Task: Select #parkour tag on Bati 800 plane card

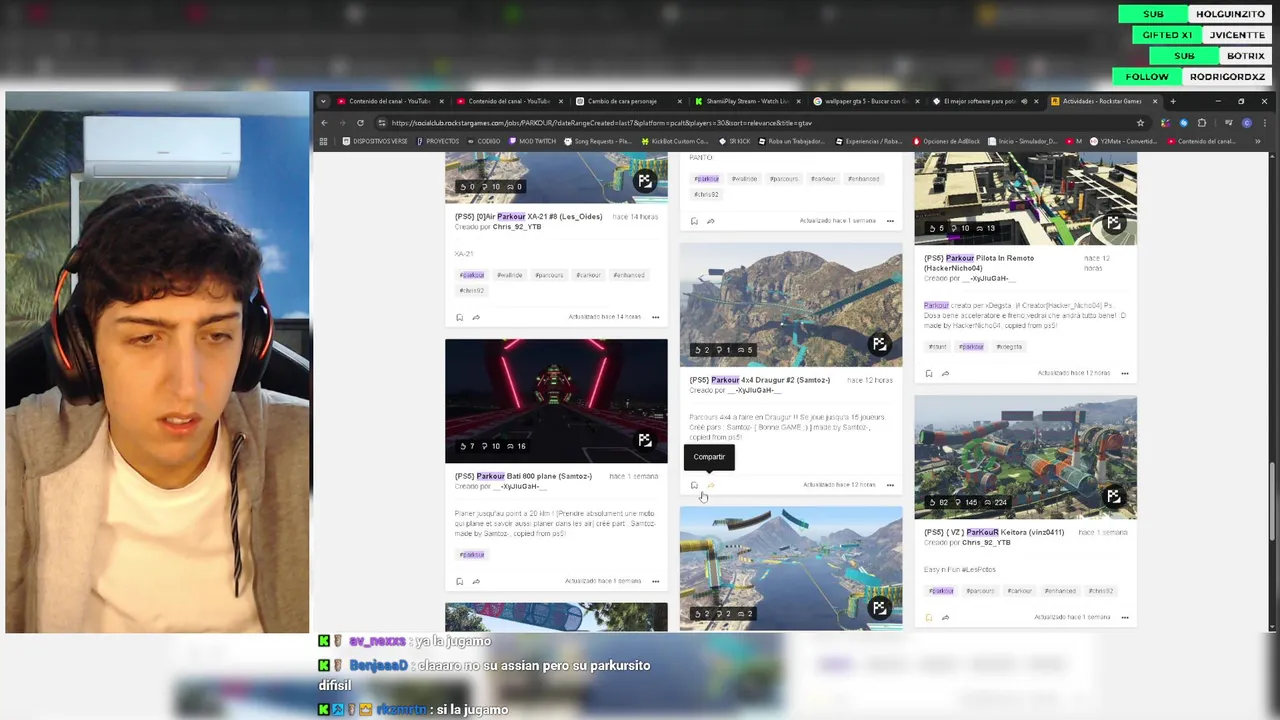Action: click(x=471, y=555)
